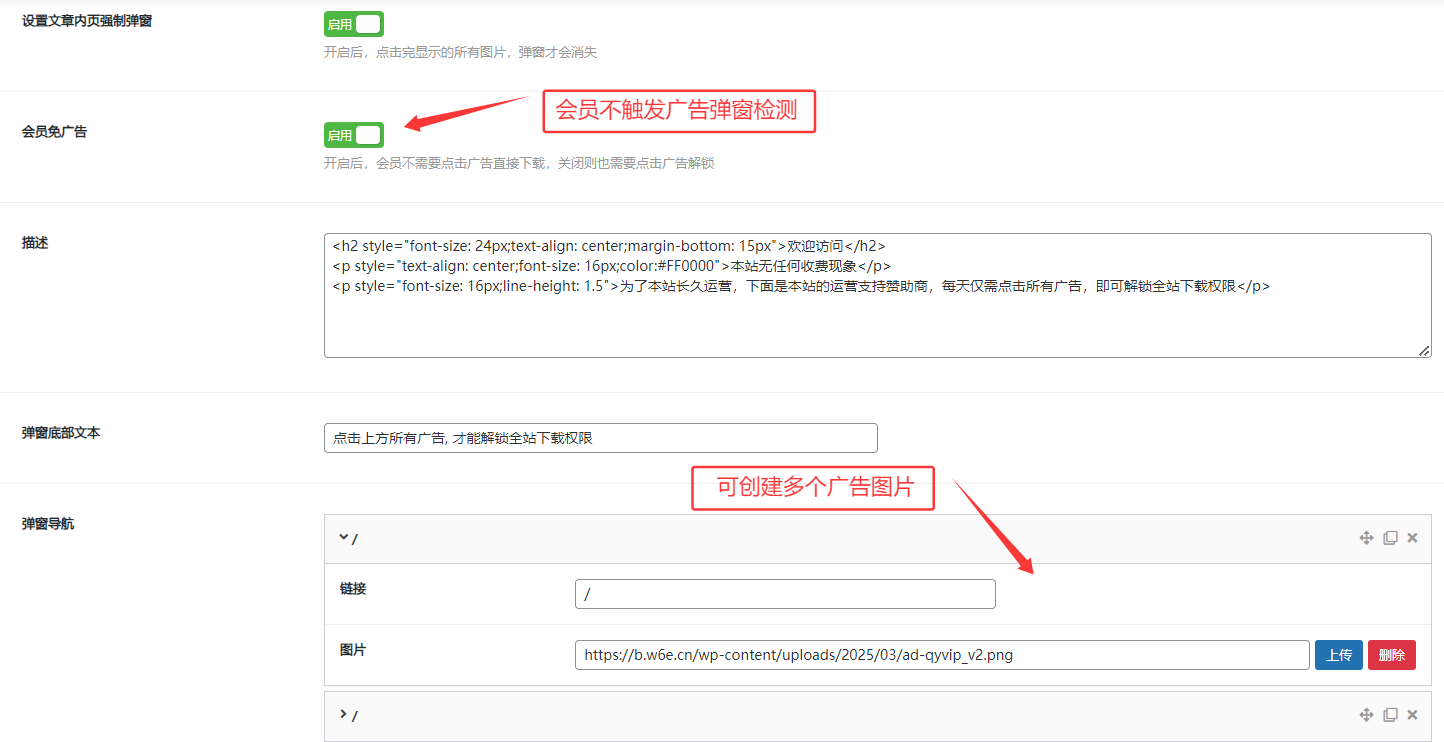Duplicate the collapsed second navigation item
1444x742 pixels.
1390,715
